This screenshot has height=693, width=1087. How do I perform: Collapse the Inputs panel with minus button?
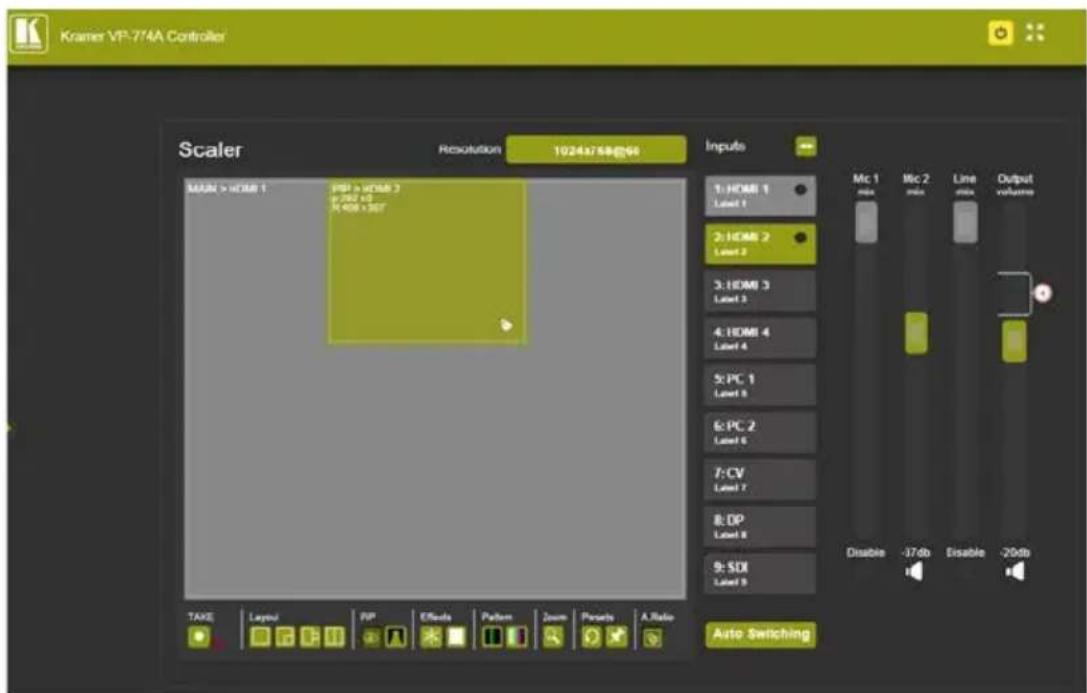pyautogui.click(x=806, y=146)
